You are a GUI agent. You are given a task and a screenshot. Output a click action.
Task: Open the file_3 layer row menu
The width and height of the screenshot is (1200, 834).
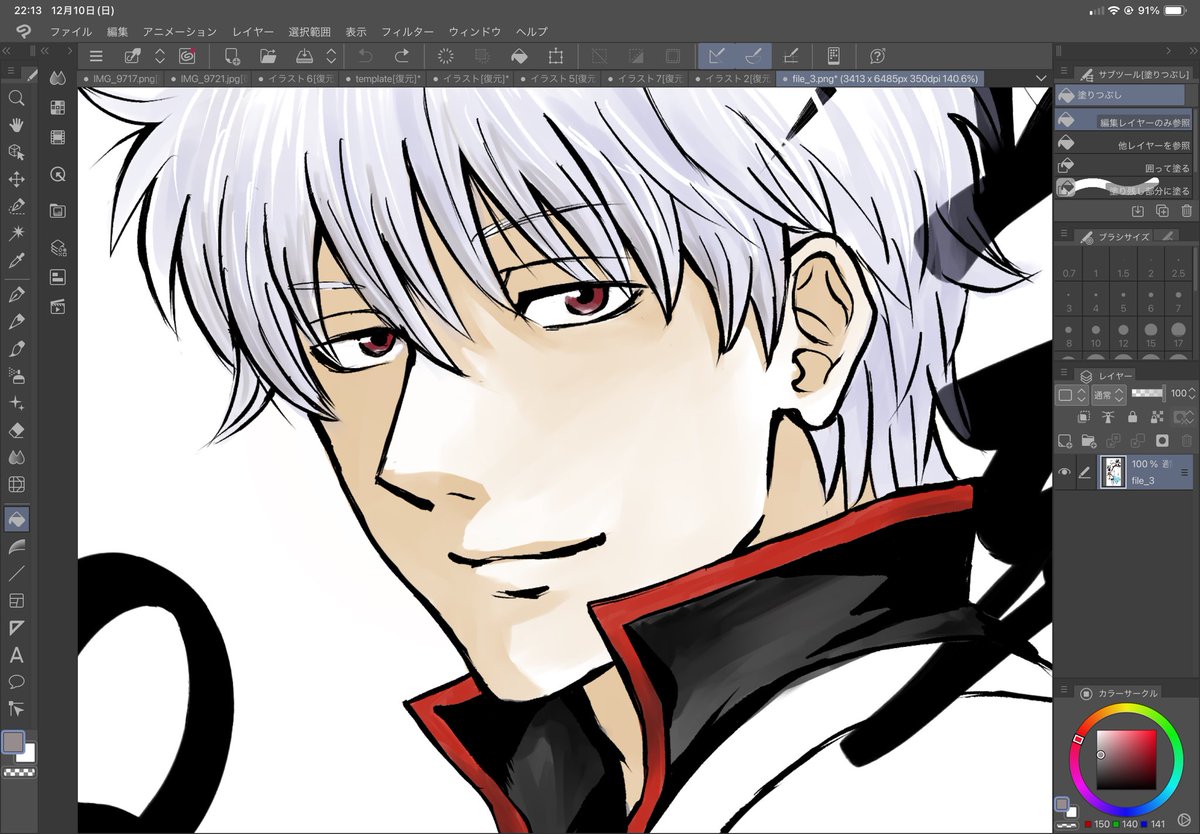(x=1185, y=473)
